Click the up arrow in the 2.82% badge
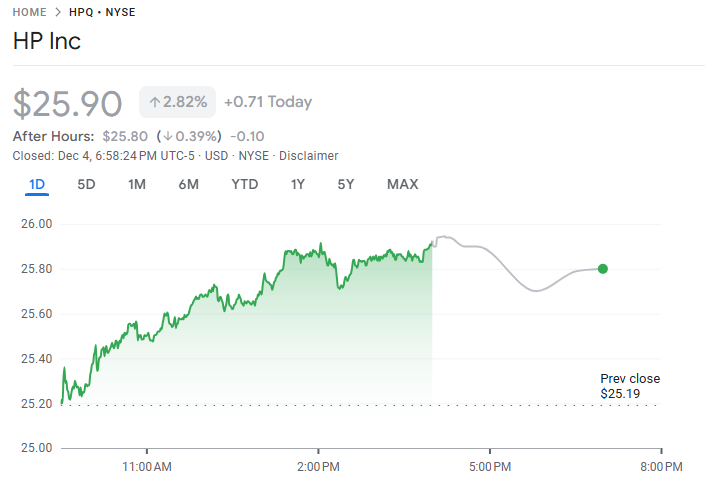The image size is (705, 486). (x=155, y=102)
